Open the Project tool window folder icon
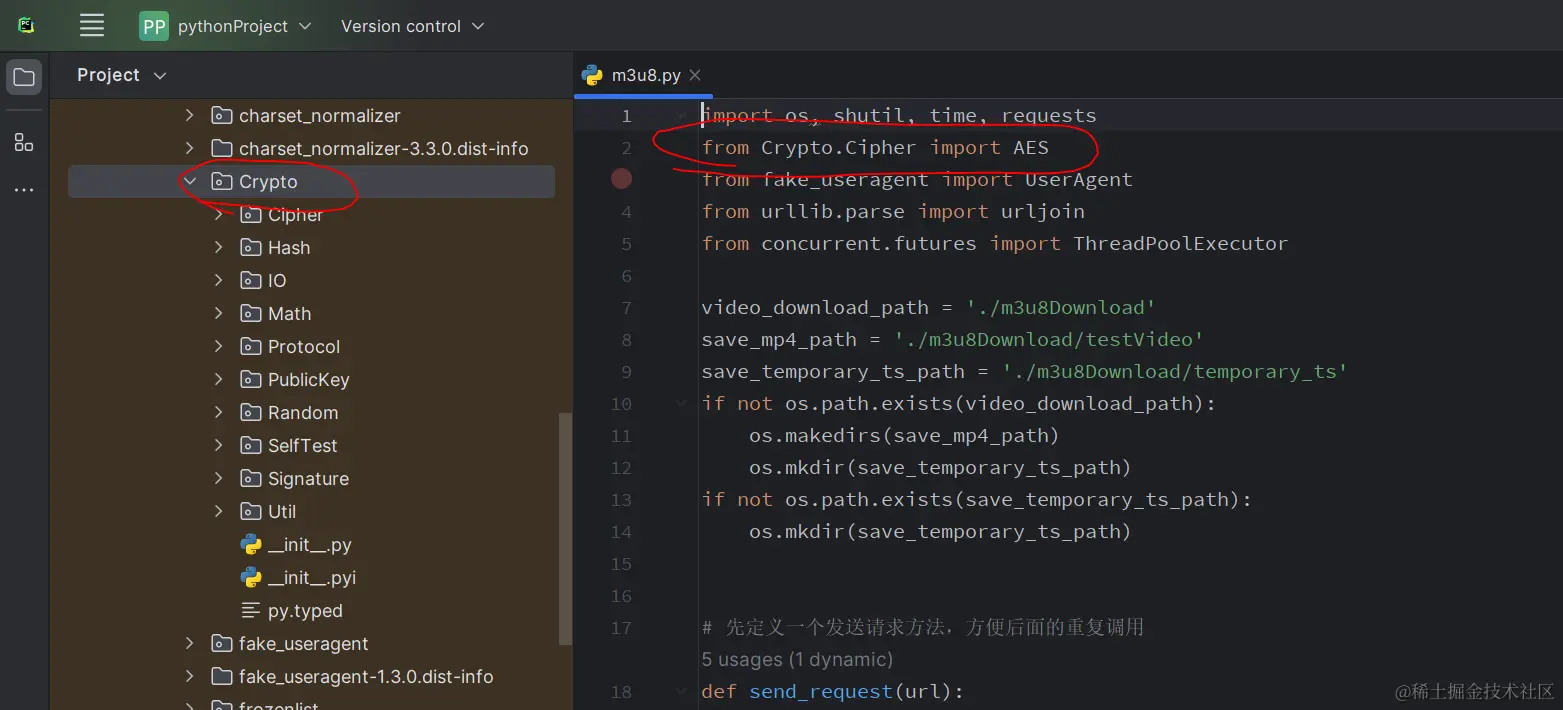This screenshot has height=710, width=1563. 24,77
